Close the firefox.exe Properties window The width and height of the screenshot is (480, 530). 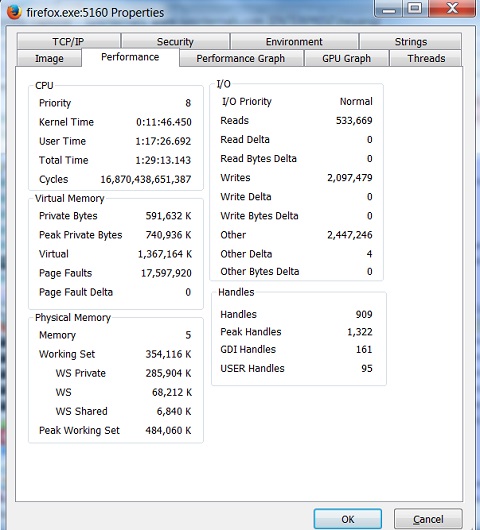tap(452, 8)
